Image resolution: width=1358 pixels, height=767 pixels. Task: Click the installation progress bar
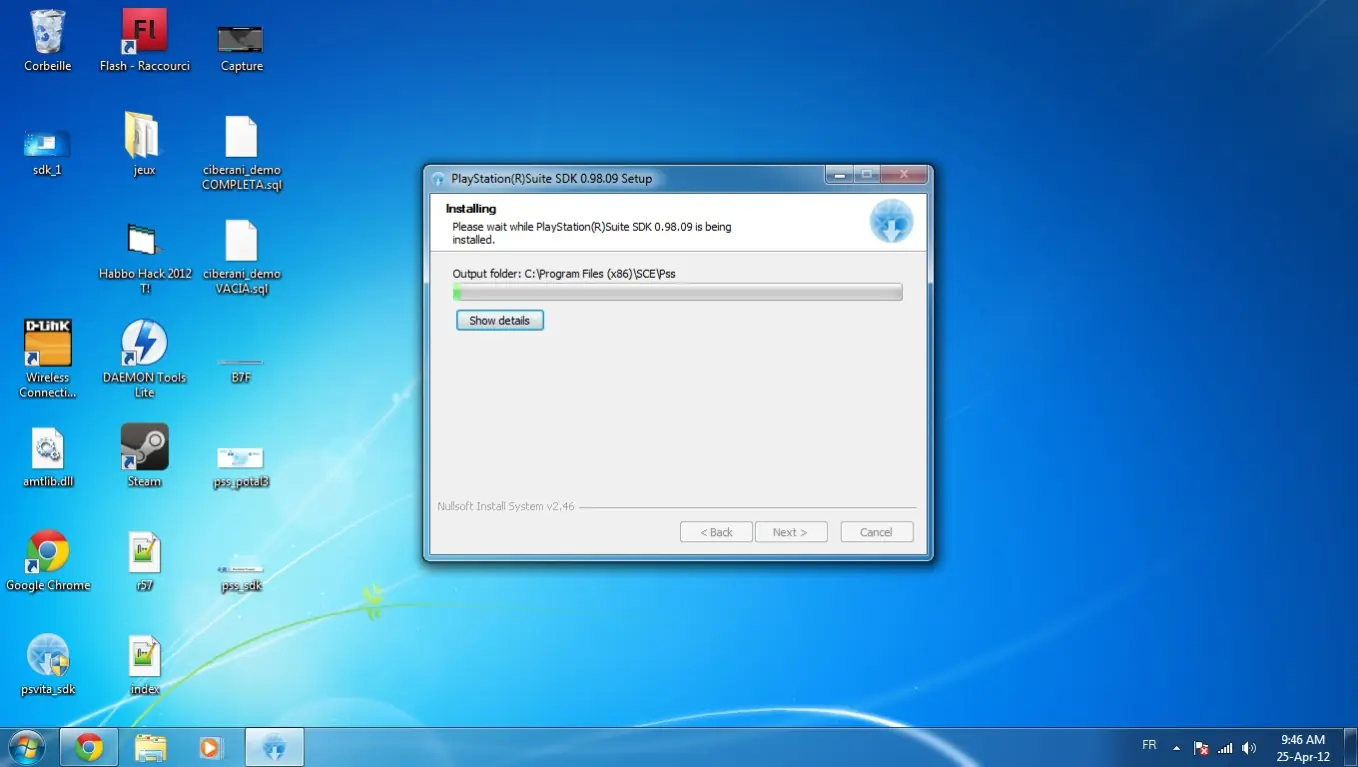click(x=677, y=292)
